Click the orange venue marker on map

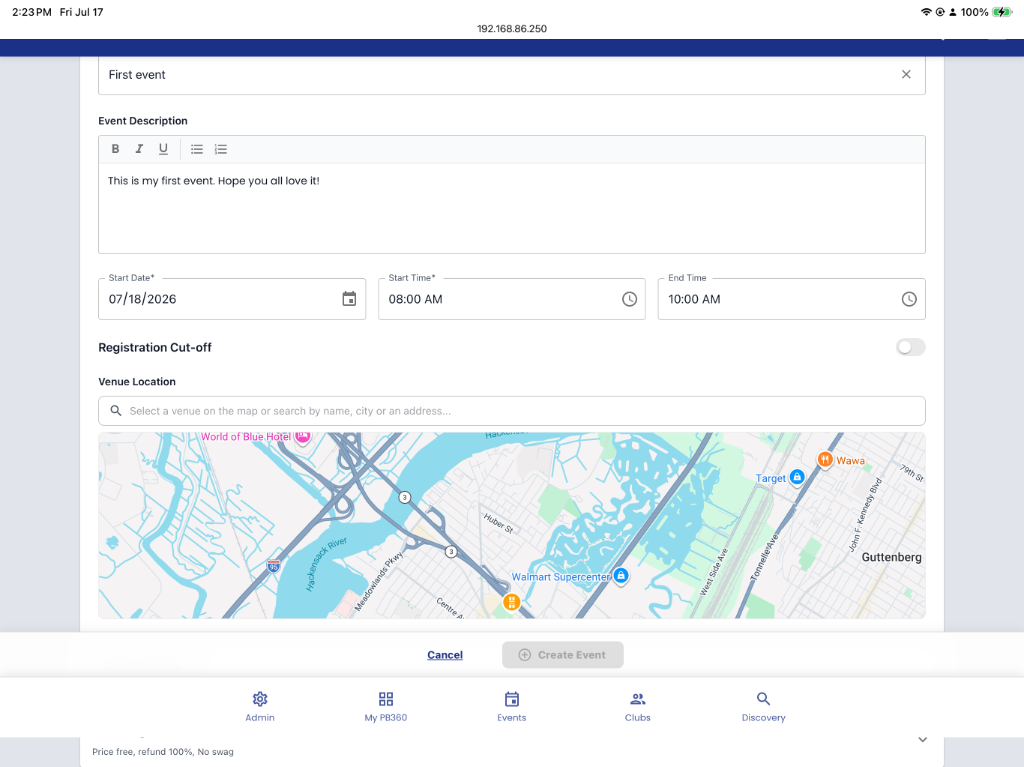[x=511, y=602]
